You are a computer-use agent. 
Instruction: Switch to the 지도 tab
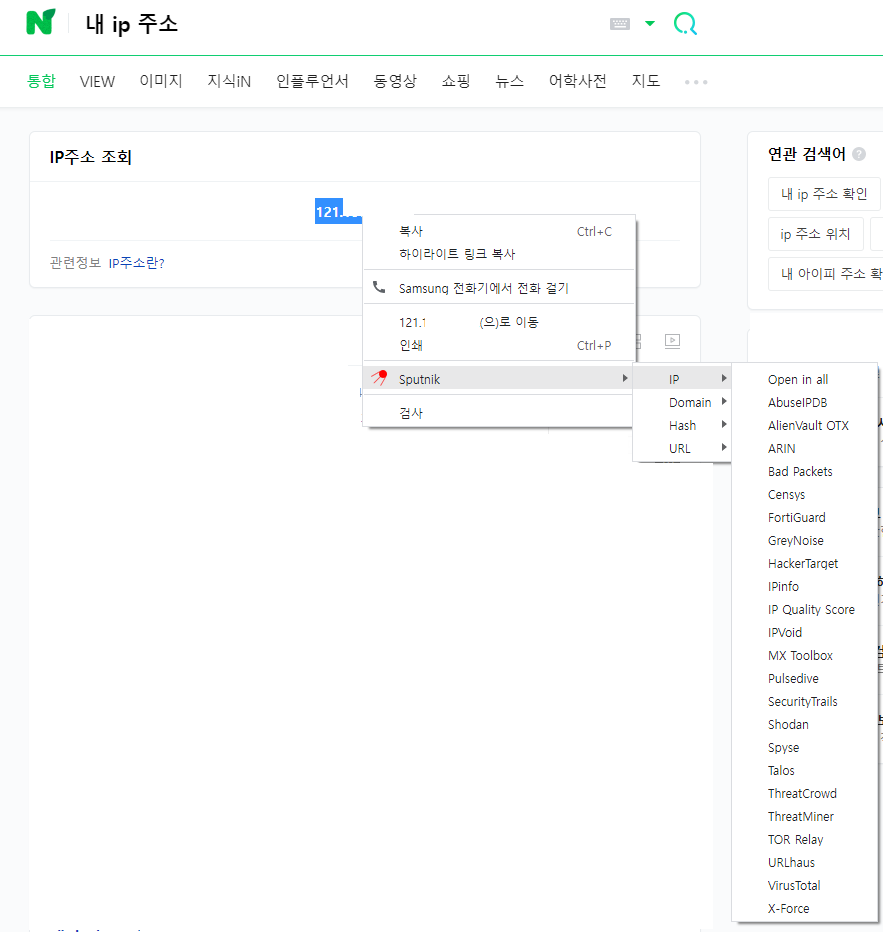(x=646, y=81)
